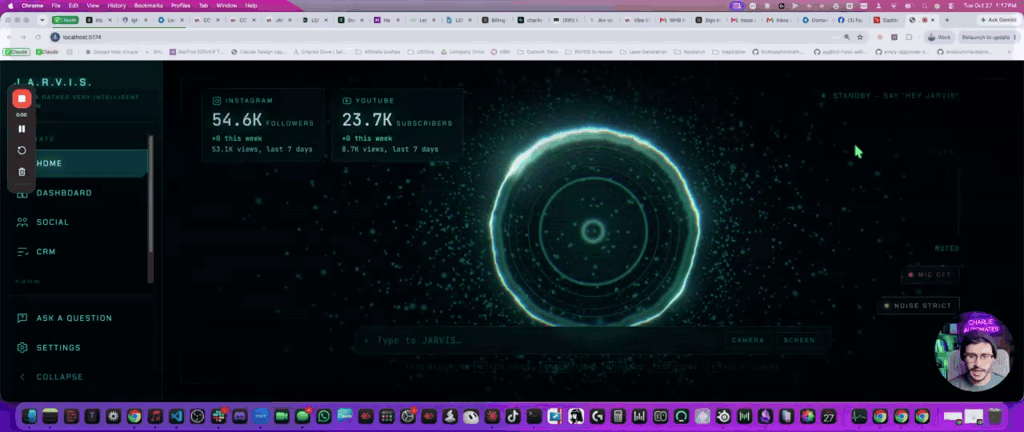
Task: Open the SETTINGS label
Action: click(x=58, y=347)
